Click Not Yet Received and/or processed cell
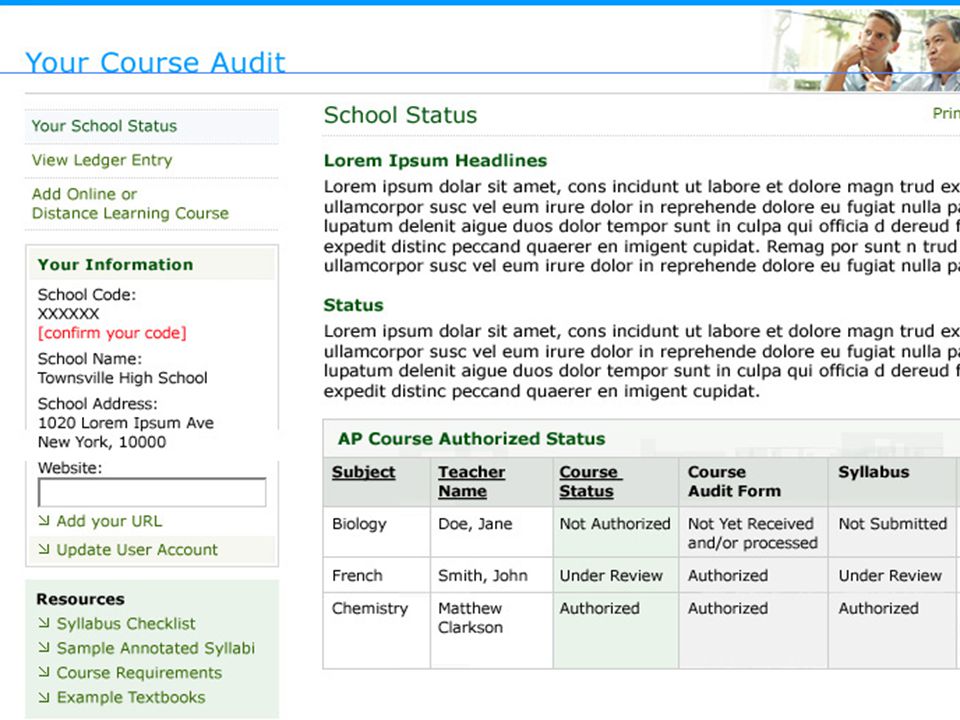Screen dimensions: 960x720 [752, 533]
